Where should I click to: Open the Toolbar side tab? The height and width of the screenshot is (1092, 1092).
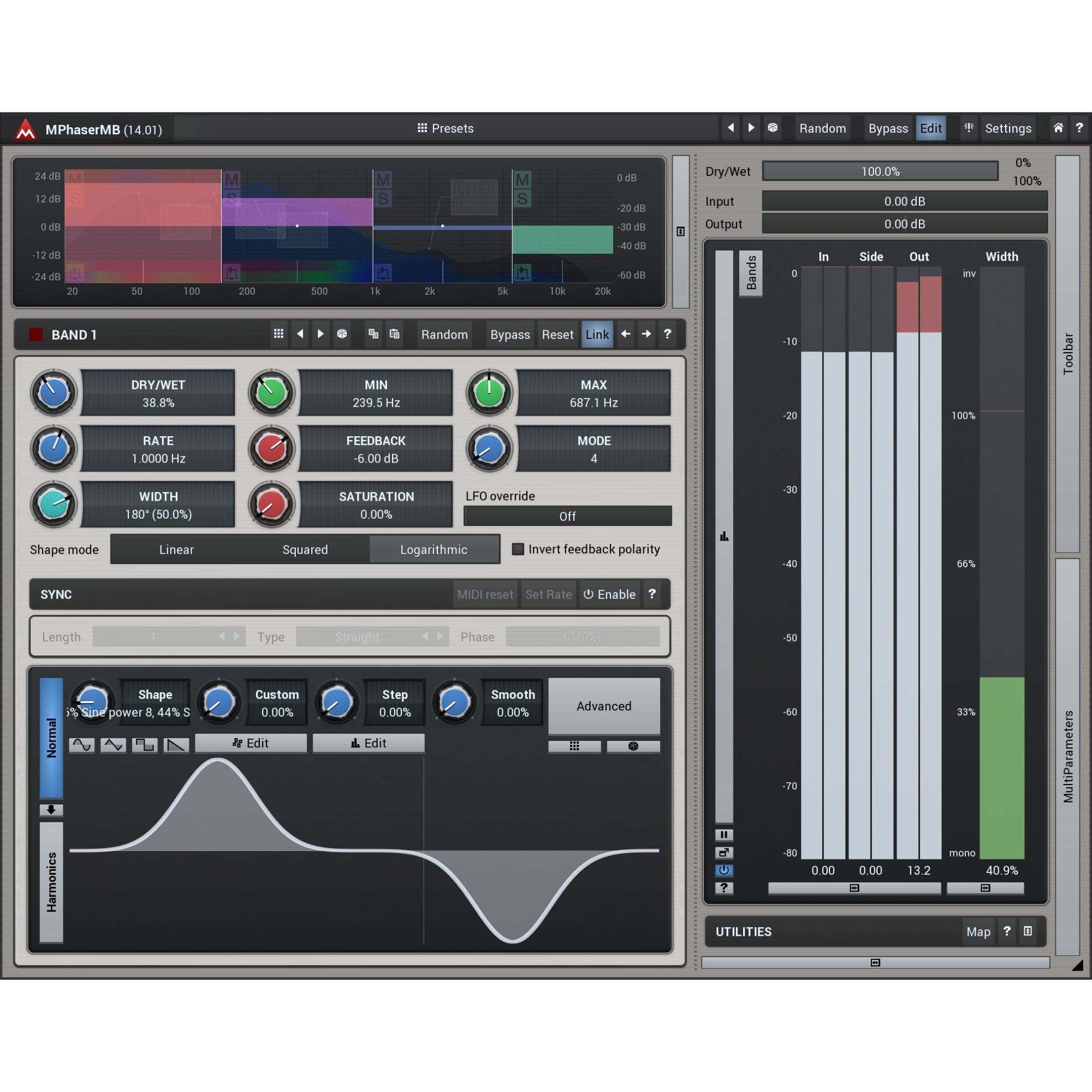(1067, 354)
